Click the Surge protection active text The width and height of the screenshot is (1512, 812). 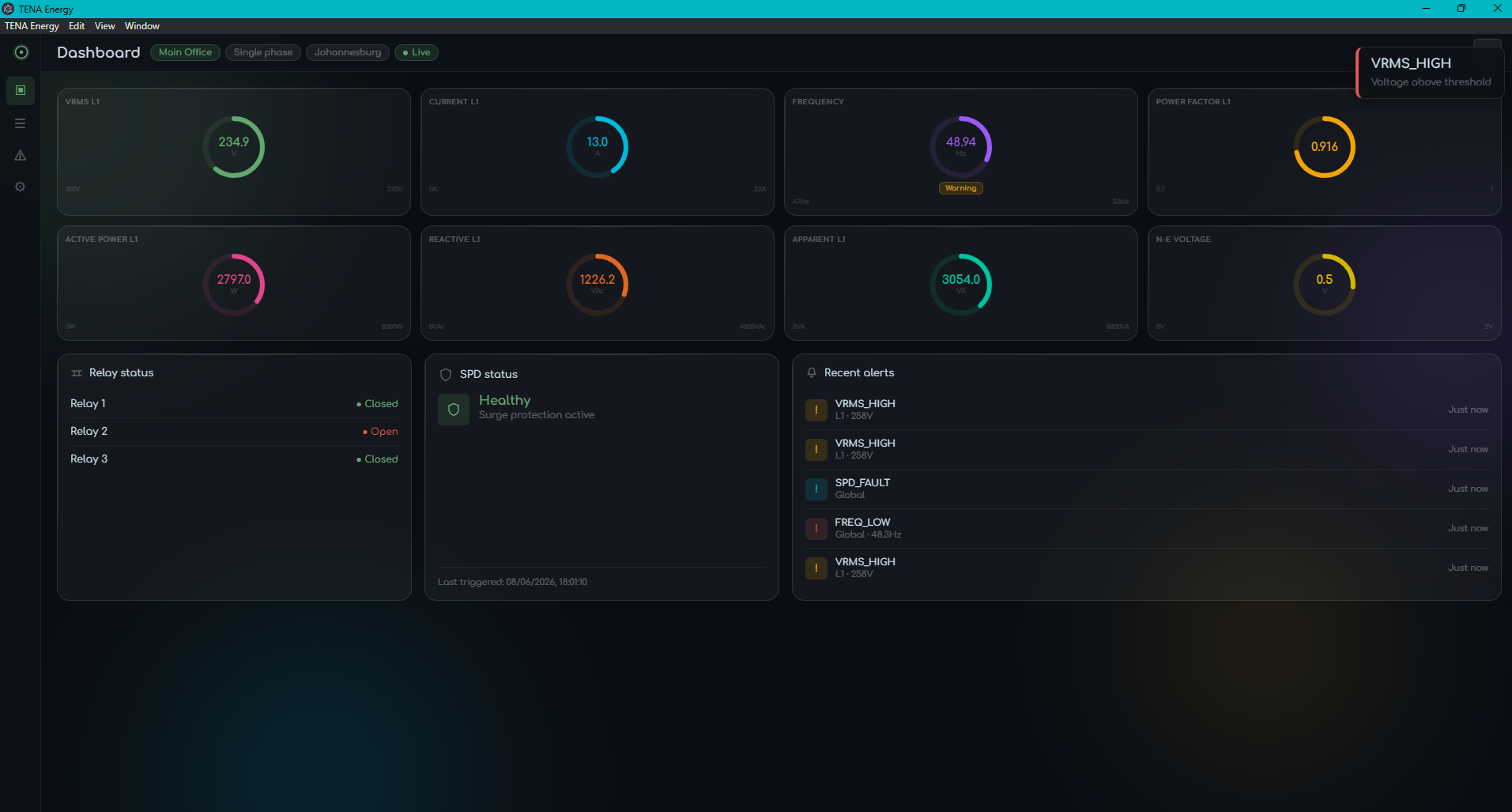tap(537, 415)
